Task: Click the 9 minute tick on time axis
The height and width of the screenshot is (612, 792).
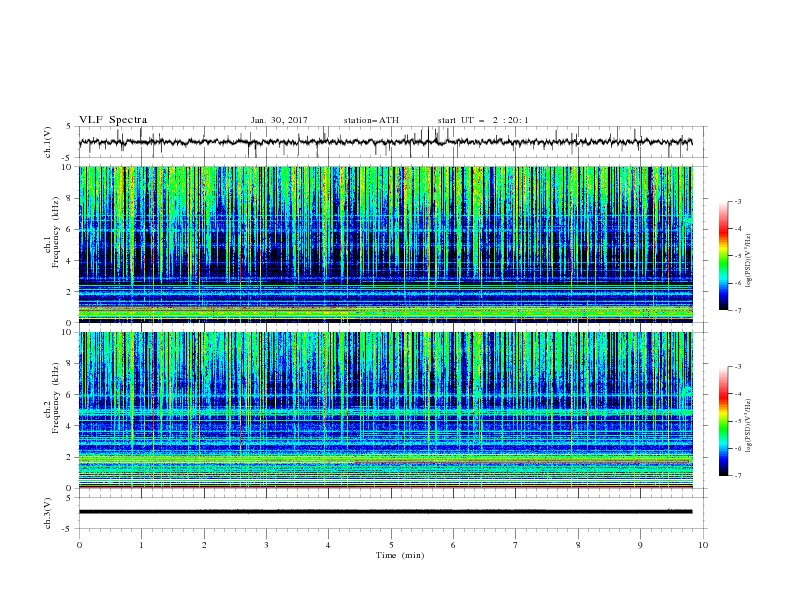Action: click(640, 545)
